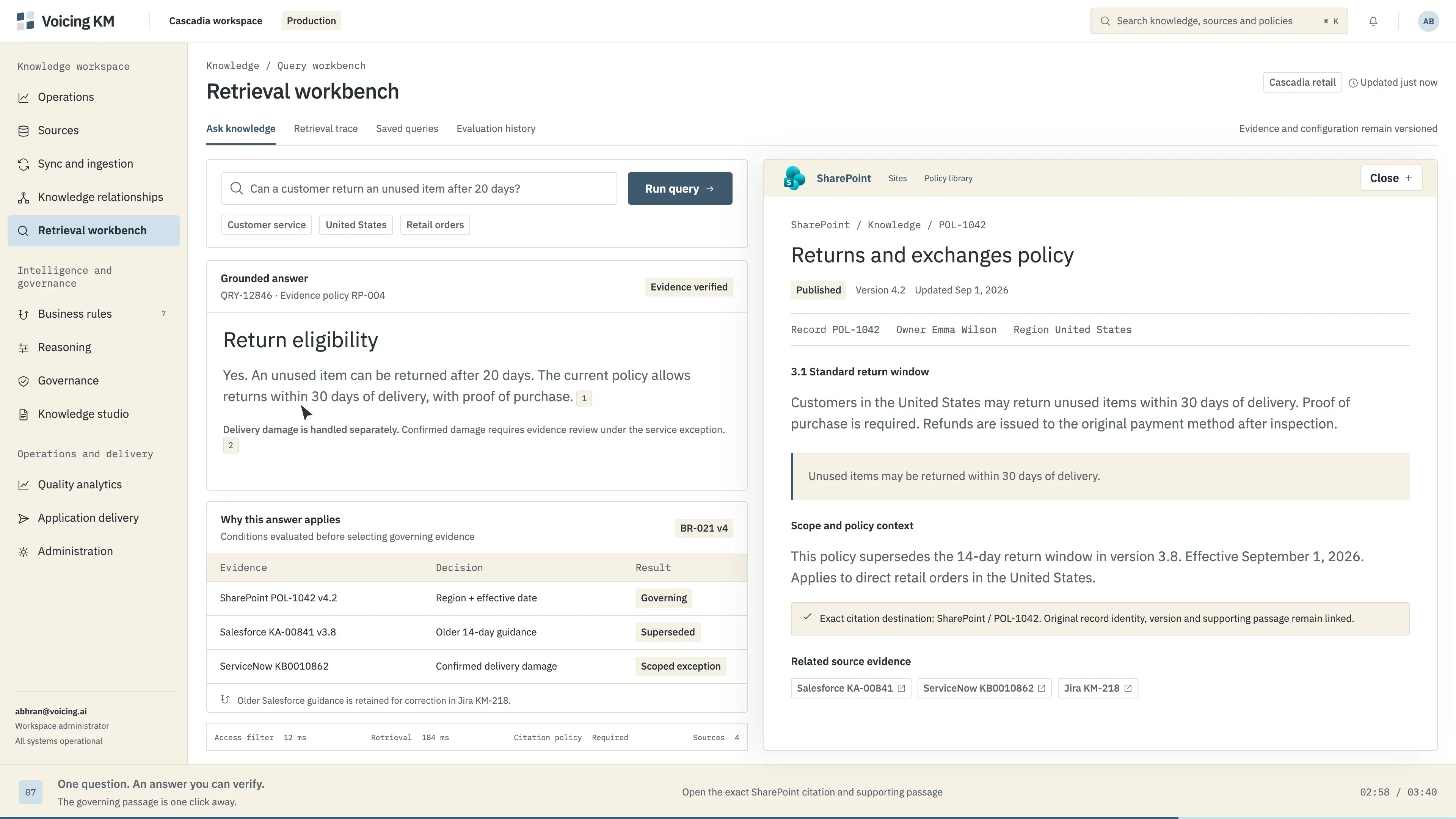The image size is (1456, 819).
Task: Click the Scoped exception result badge
Action: (x=681, y=667)
